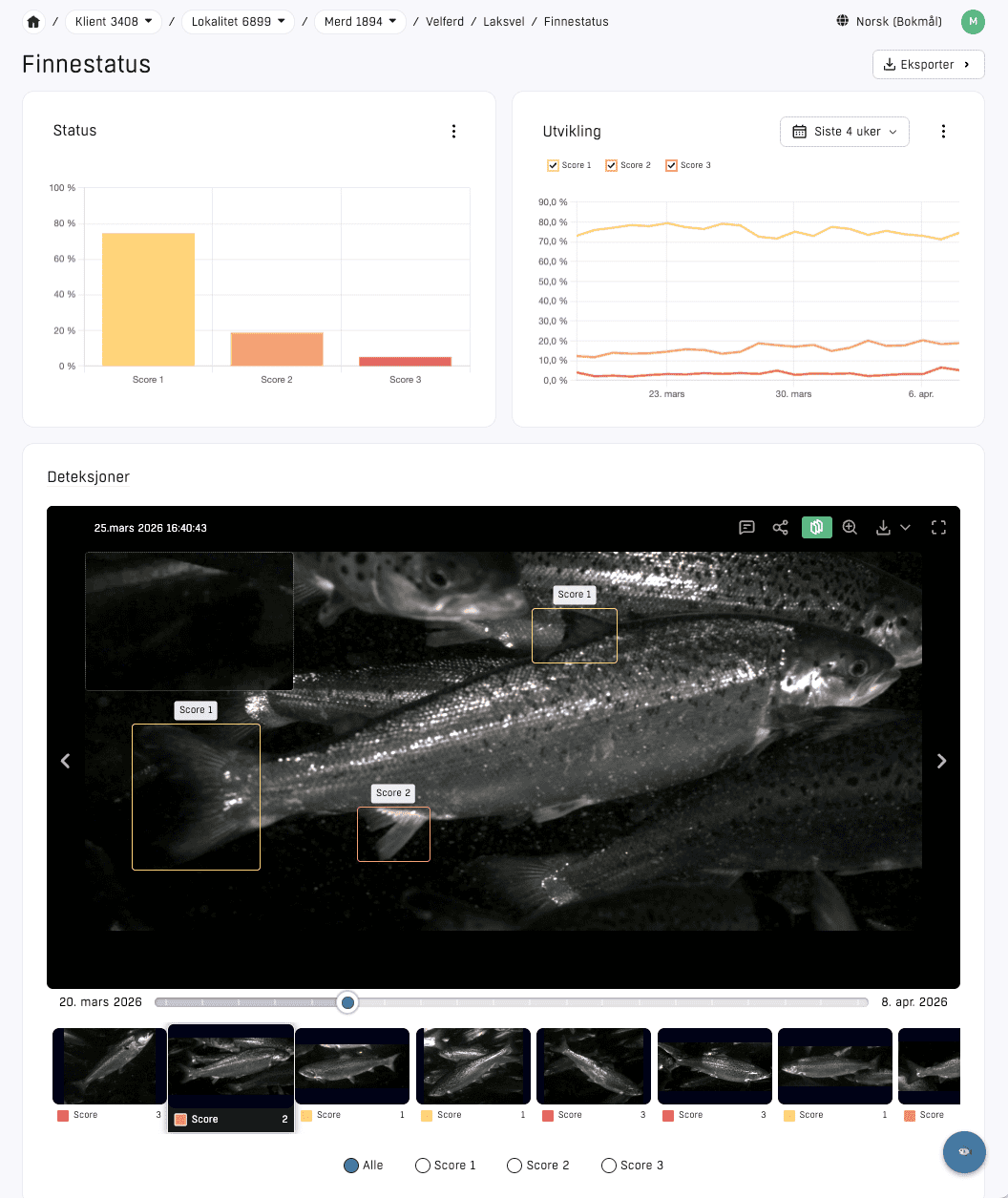Expand the Merd 1894 dropdown
This screenshot has height=1198, width=1008.
coord(360,21)
